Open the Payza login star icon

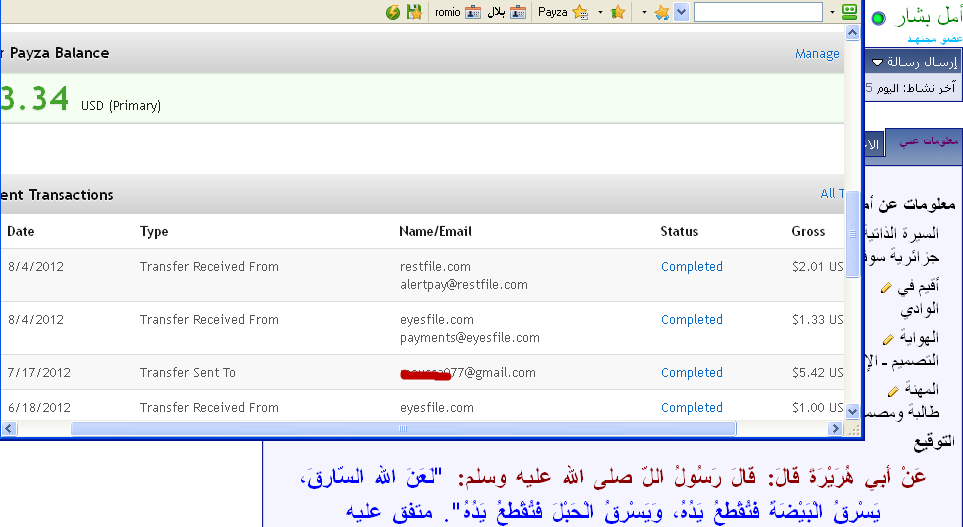[x=580, y=12]
